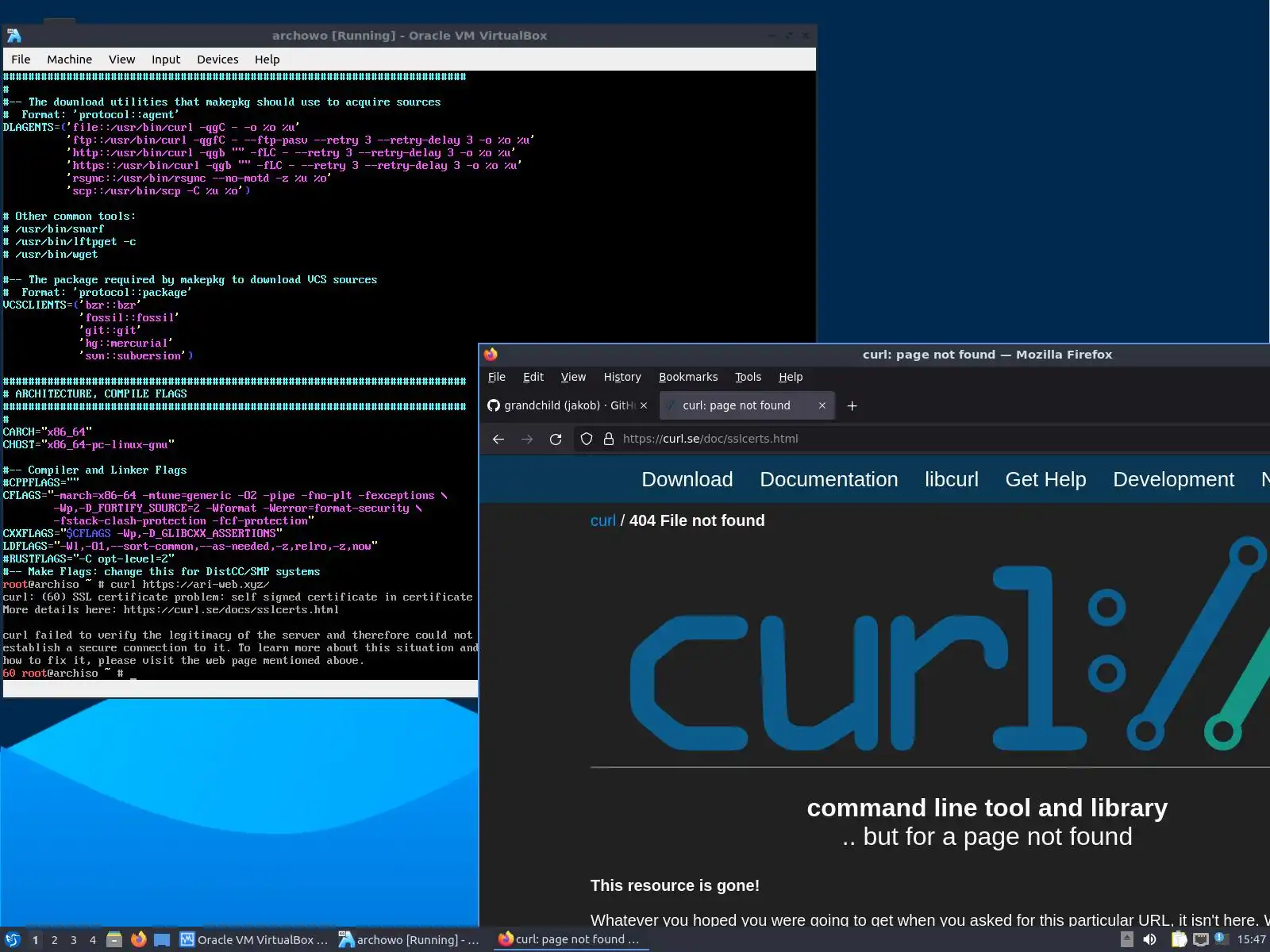Open the View menu in VirtualBox window
The image size is (1270, 952).
coord(121,59)
